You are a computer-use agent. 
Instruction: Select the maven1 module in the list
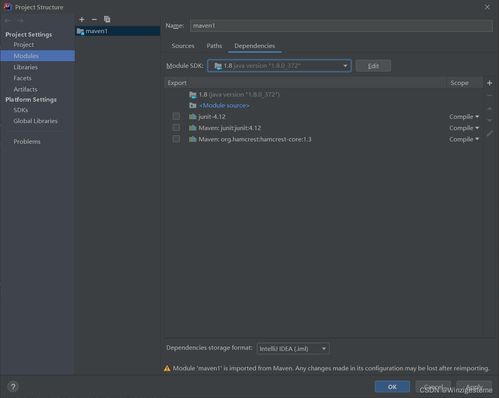pyautogui.click(x=118, y=31)
